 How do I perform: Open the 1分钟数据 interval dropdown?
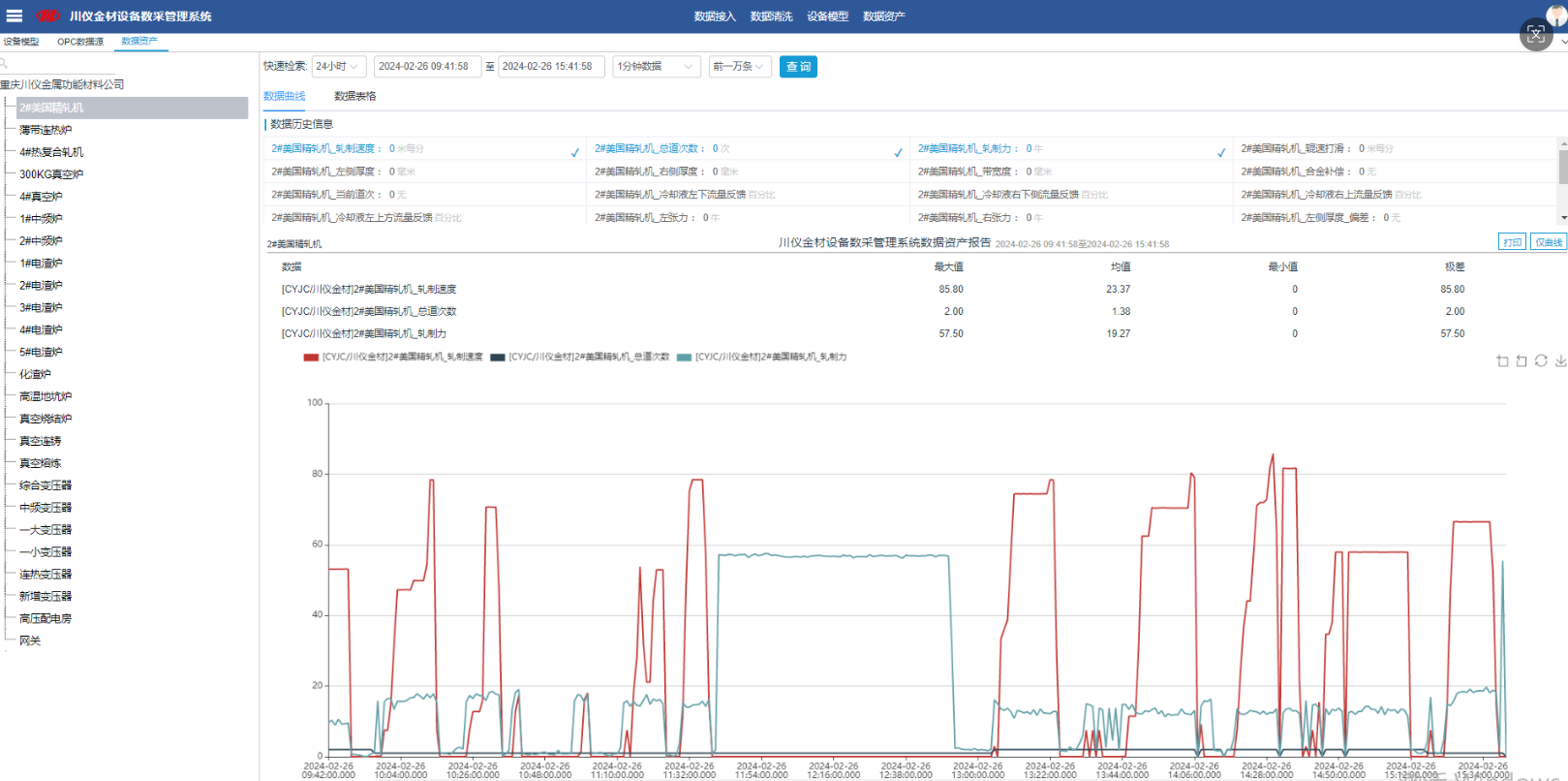pos(655,67)
